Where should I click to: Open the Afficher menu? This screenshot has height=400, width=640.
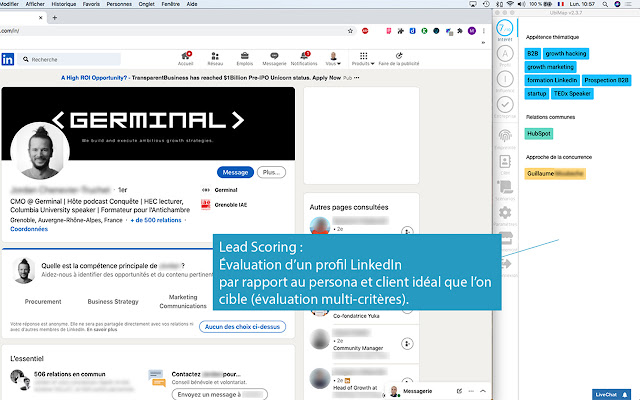point(35,4)
